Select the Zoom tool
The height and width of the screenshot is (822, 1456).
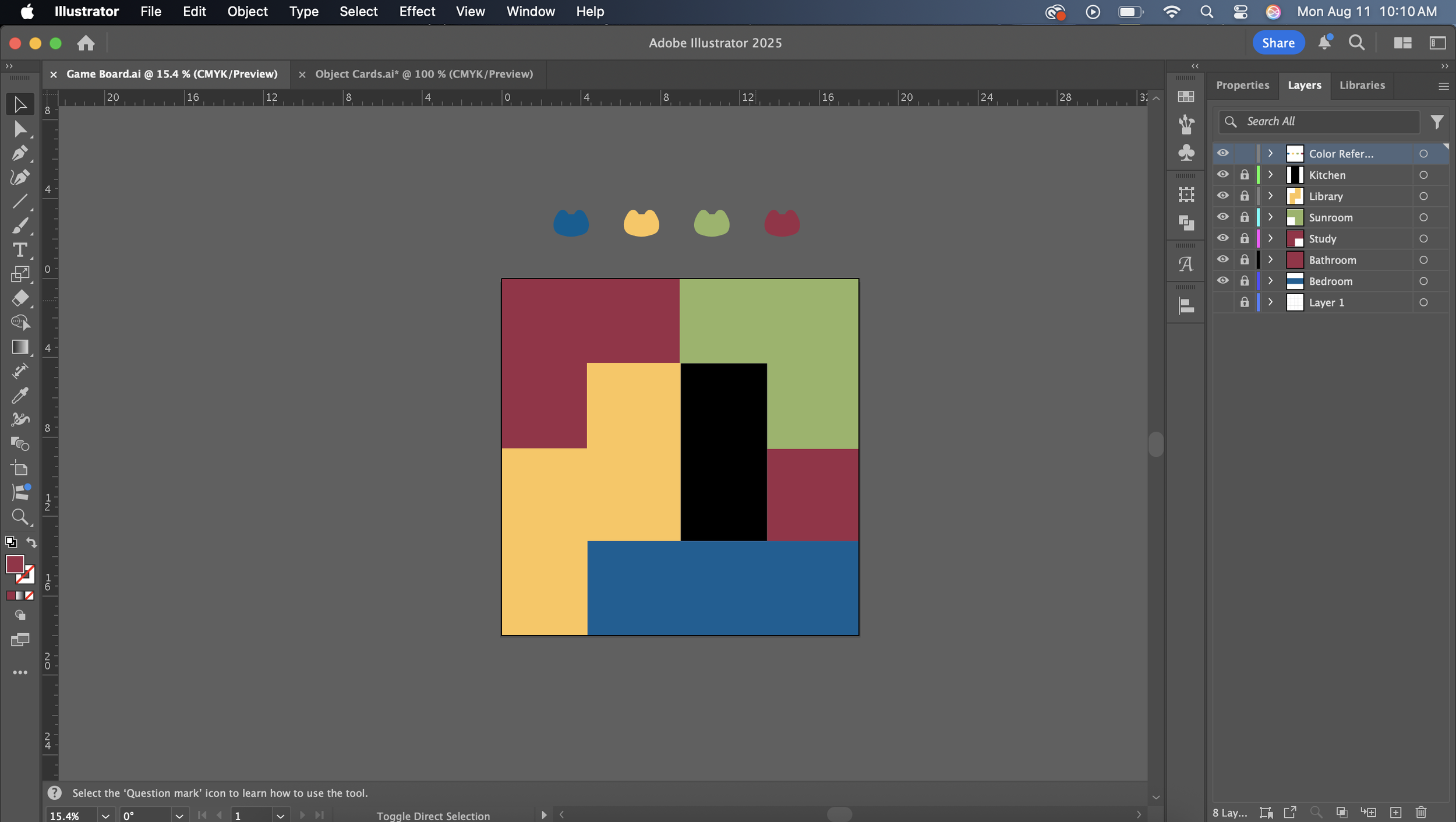coord(20,517)
